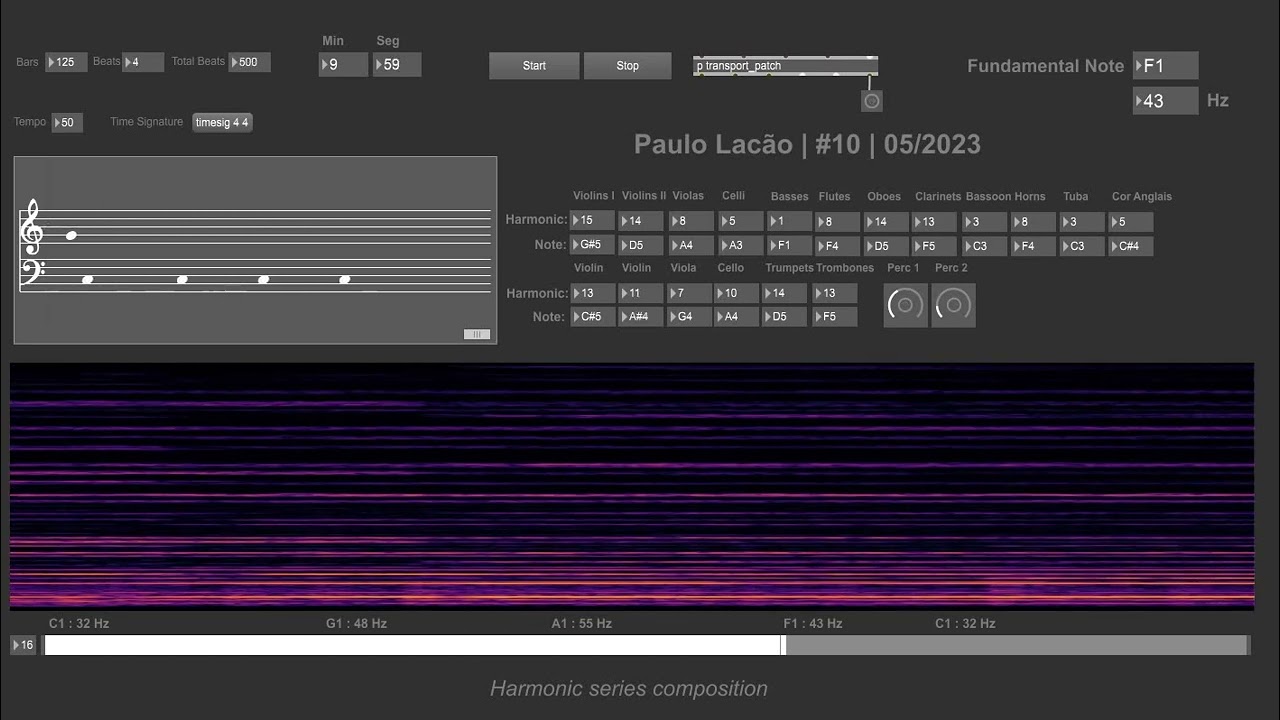Click the Perc 1 dial

(905, 305)
